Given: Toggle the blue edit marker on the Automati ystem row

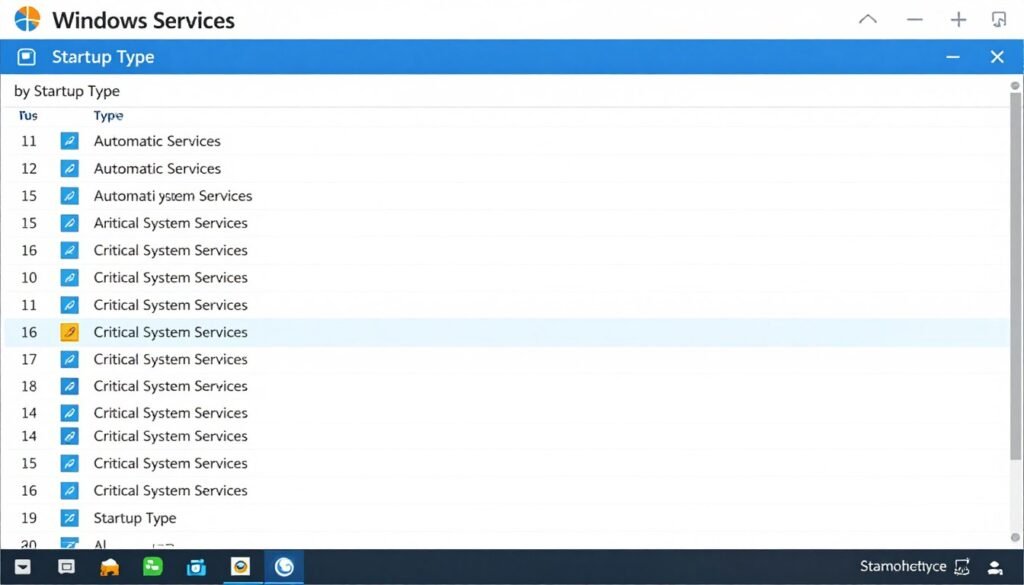Looking at the screenshot, I should point(69,195).
